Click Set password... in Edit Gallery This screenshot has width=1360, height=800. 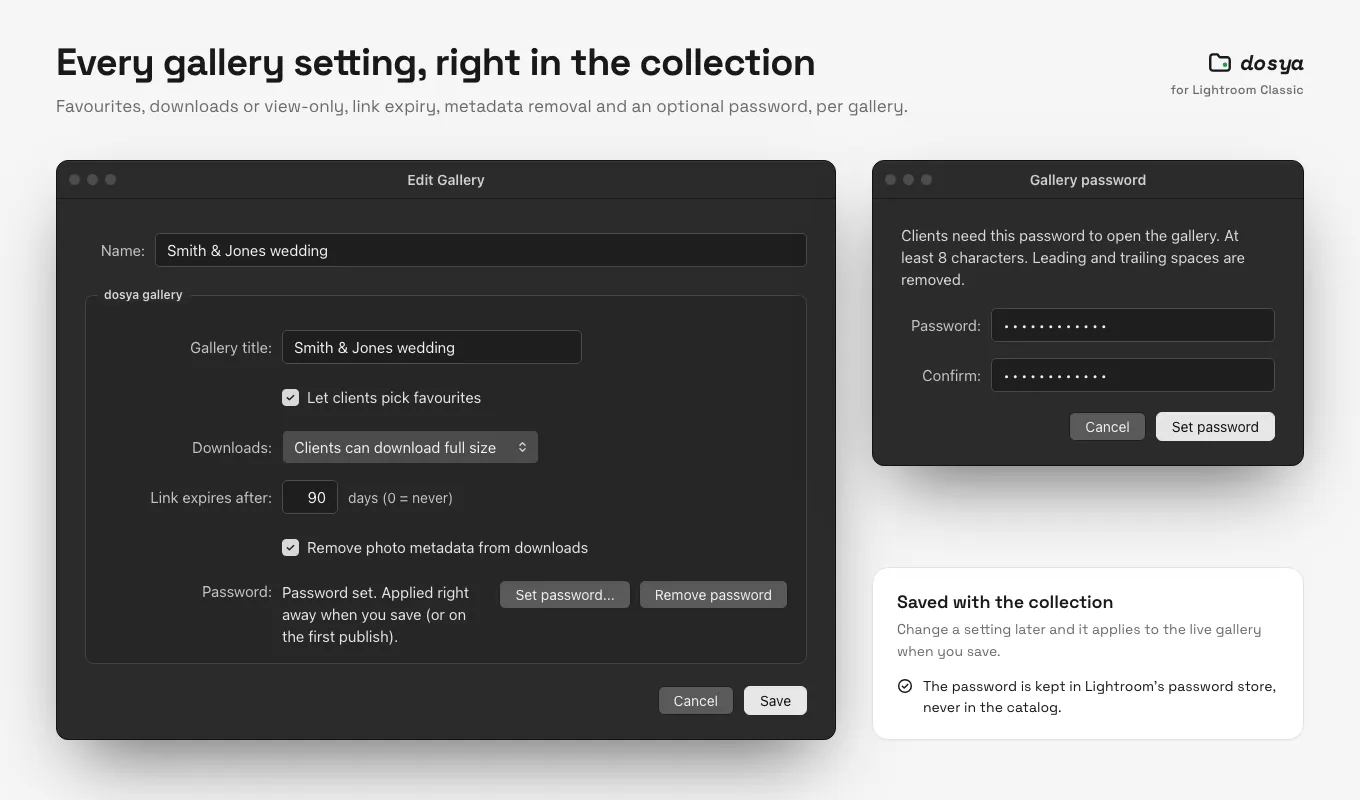coord(565,595)
